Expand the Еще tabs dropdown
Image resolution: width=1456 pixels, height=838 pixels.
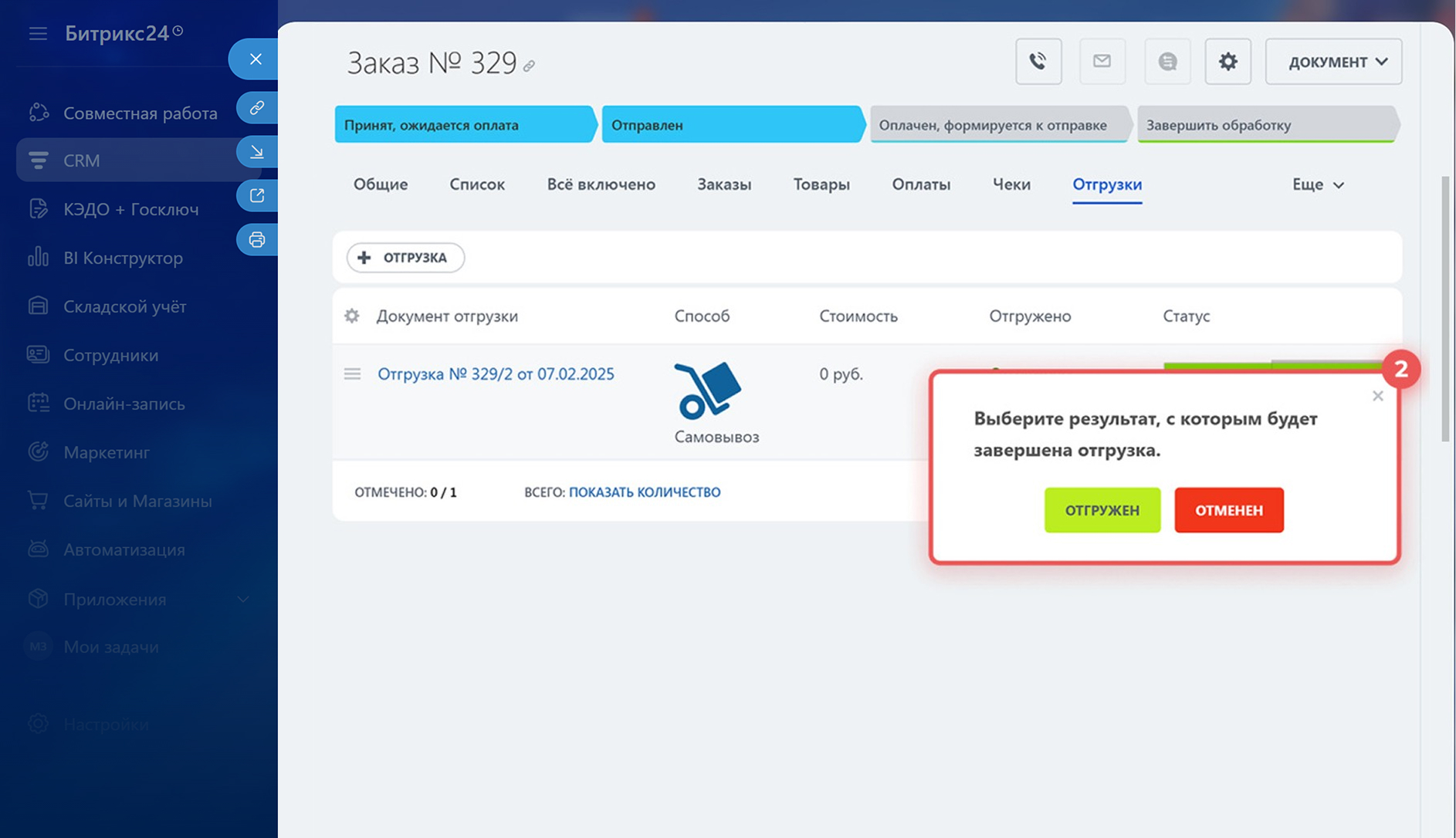(x=1318, y=185)
